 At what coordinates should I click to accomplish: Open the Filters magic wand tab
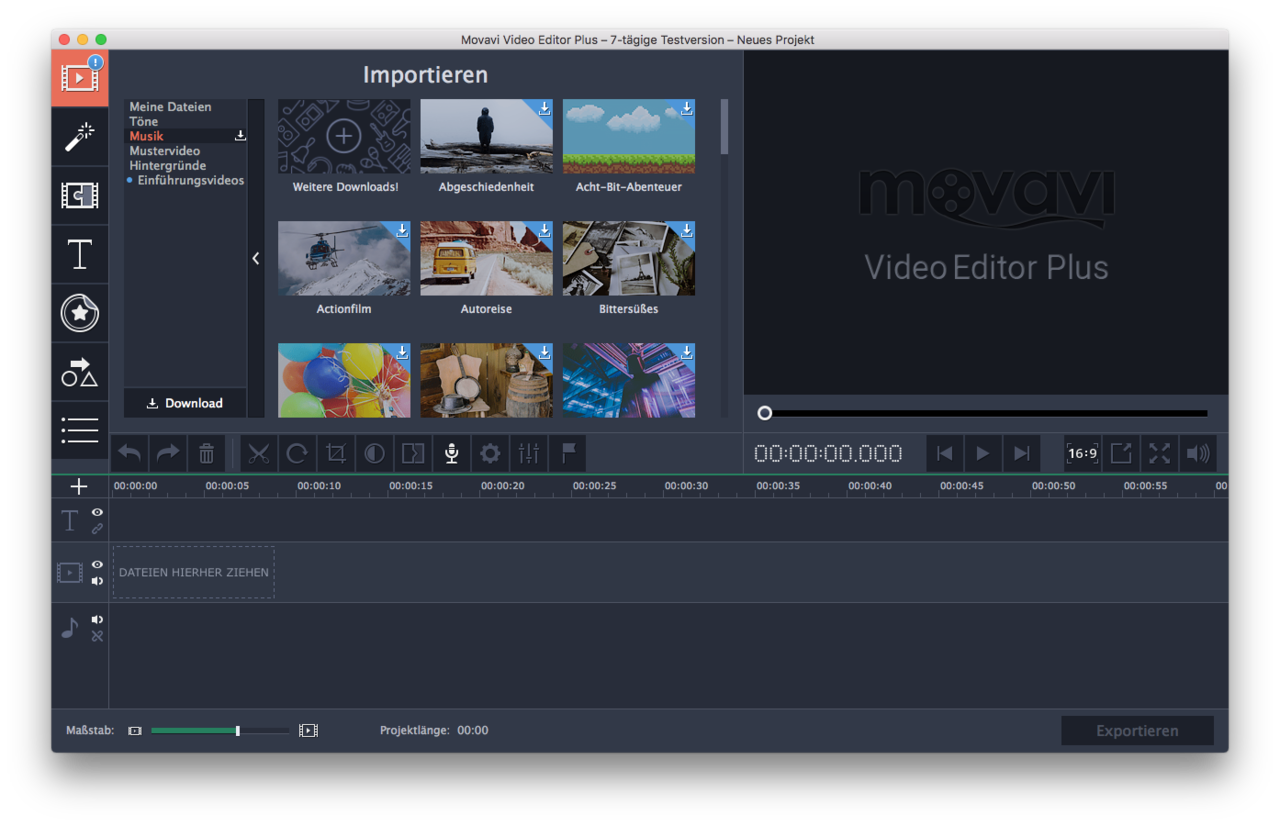pyautogui.click(x=80, y=137)
